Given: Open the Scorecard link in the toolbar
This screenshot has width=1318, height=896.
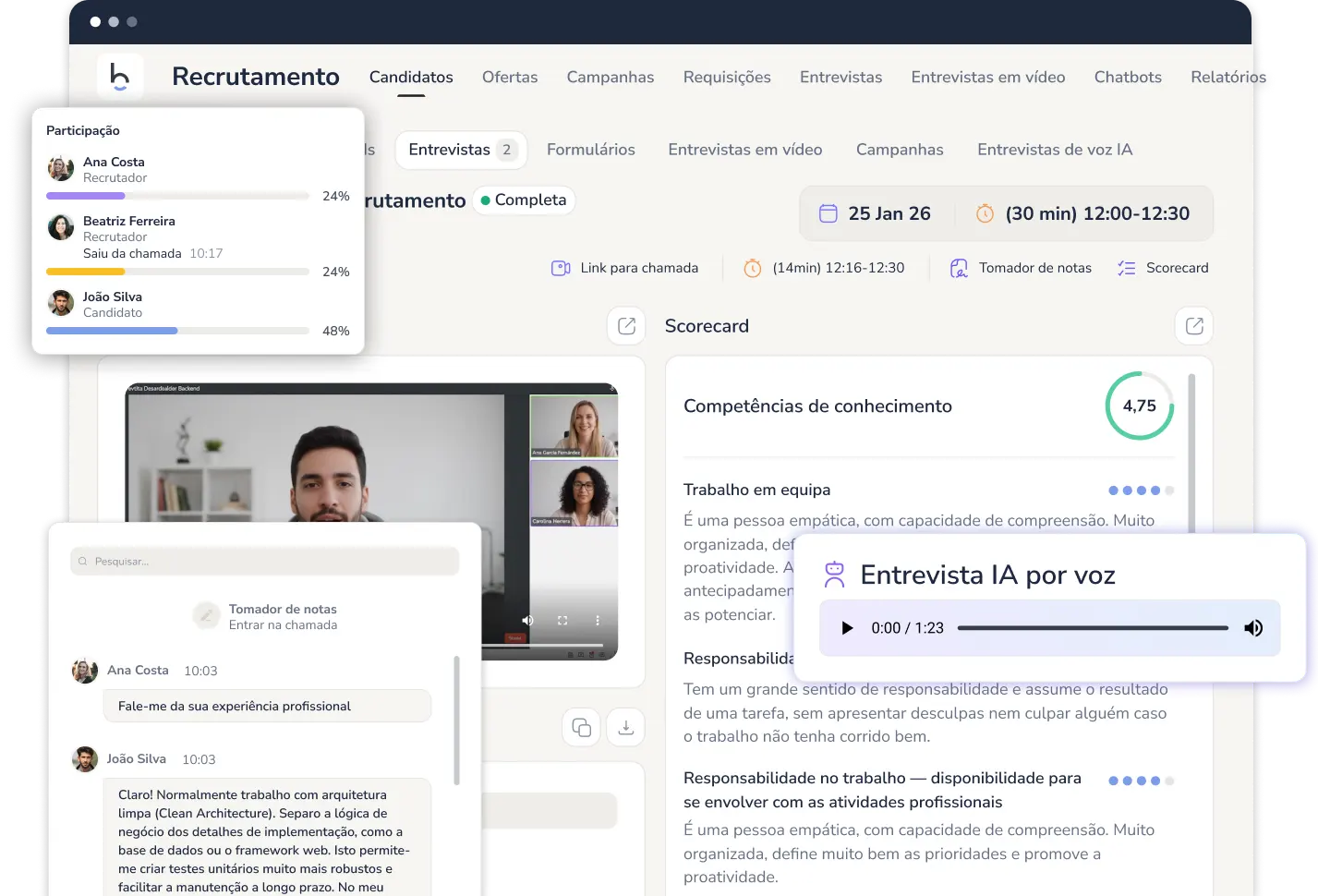Looking at the screenshot, I should pyautogui.click(x=1177, y=268).
